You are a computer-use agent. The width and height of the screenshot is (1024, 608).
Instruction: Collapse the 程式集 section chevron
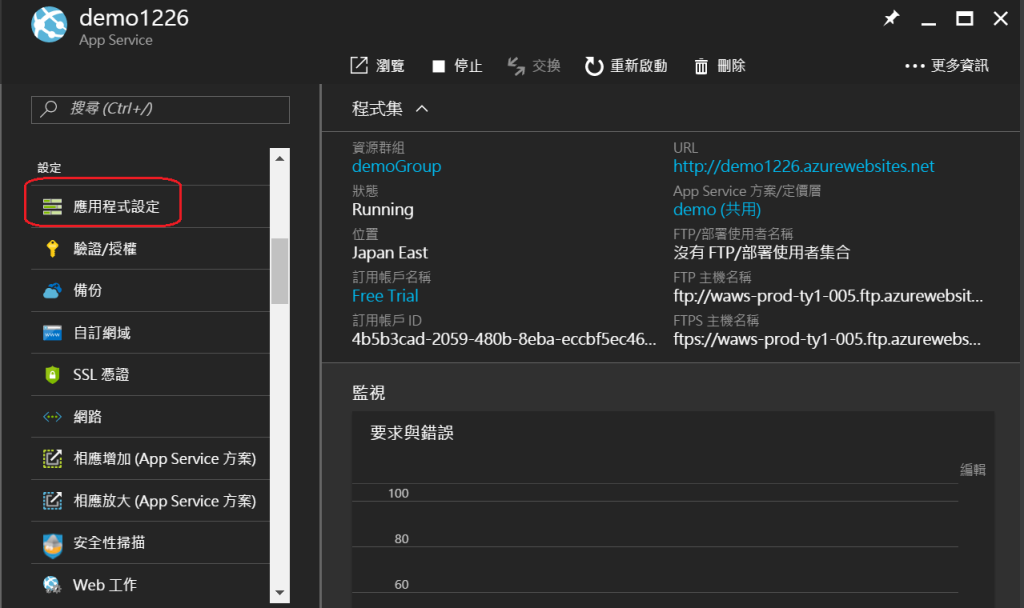tap(422, 108)
